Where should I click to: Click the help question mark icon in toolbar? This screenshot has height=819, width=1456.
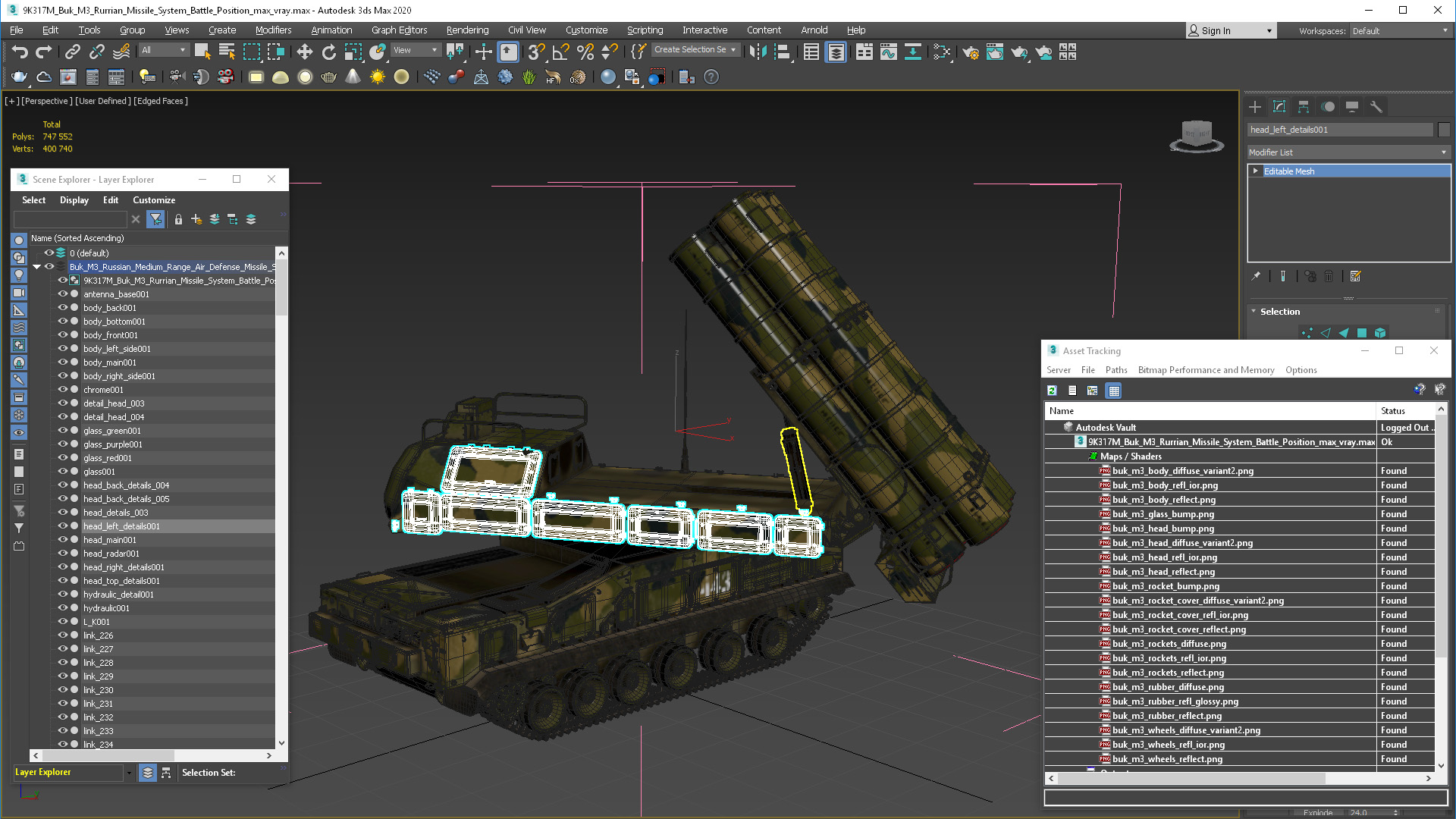(711, 77)
